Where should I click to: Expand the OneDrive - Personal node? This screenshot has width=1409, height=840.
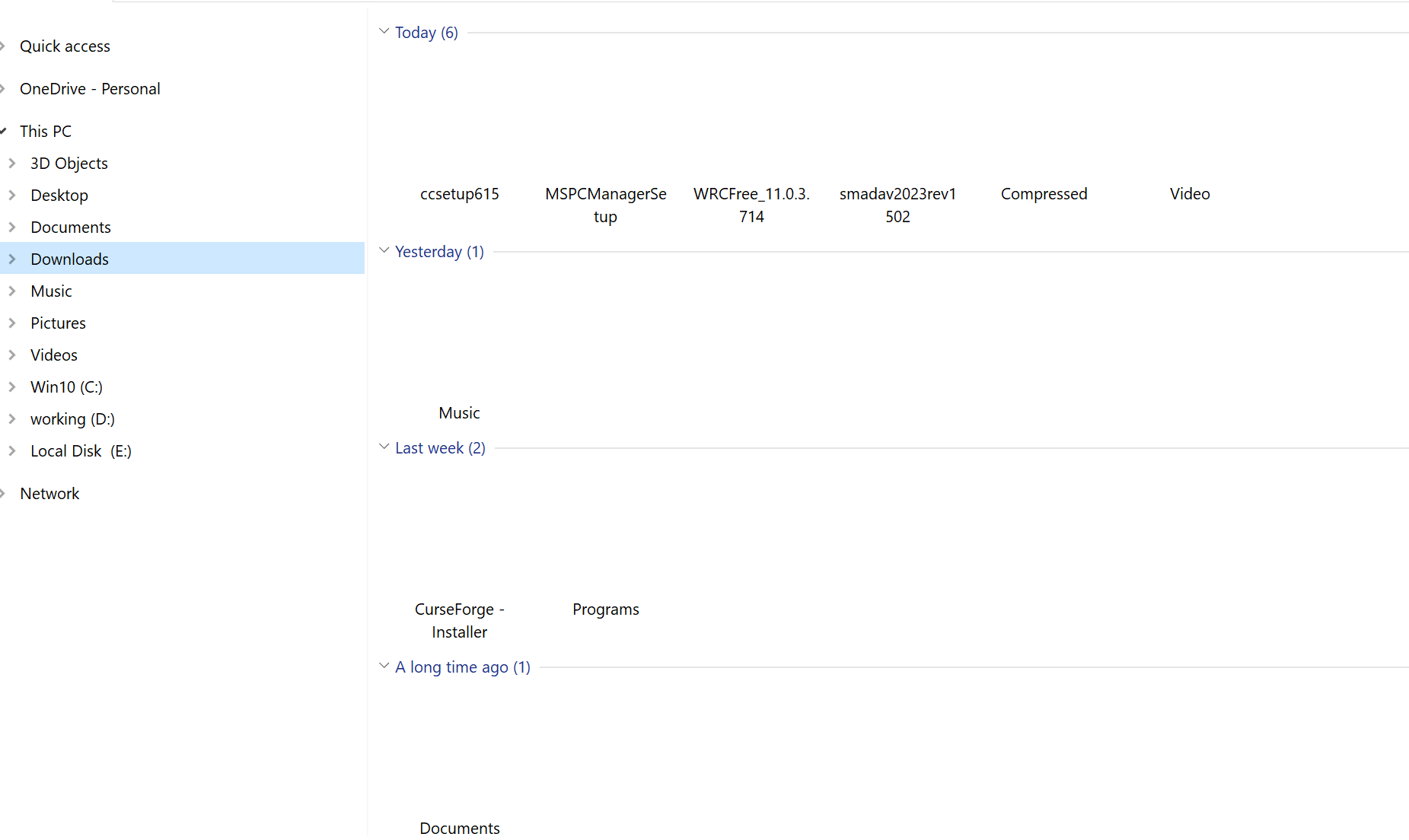click(x=3, y=89)
